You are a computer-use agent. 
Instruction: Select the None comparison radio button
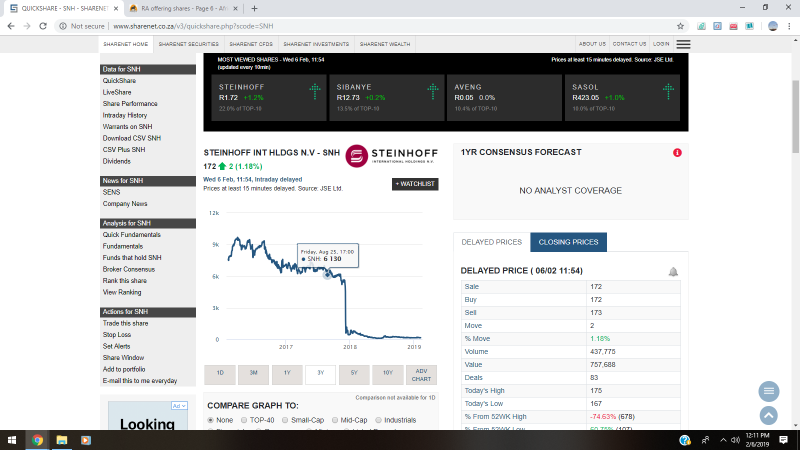pos(212,420)
